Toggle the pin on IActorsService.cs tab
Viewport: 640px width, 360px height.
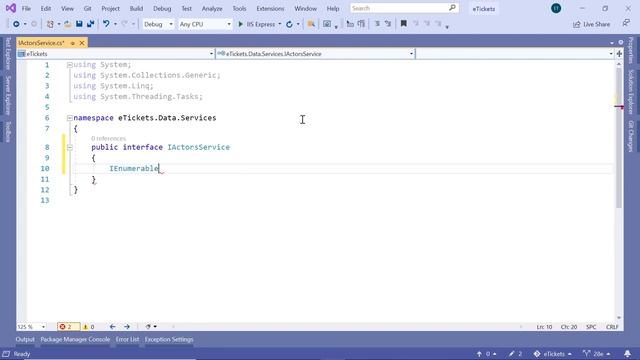[73, 43]
